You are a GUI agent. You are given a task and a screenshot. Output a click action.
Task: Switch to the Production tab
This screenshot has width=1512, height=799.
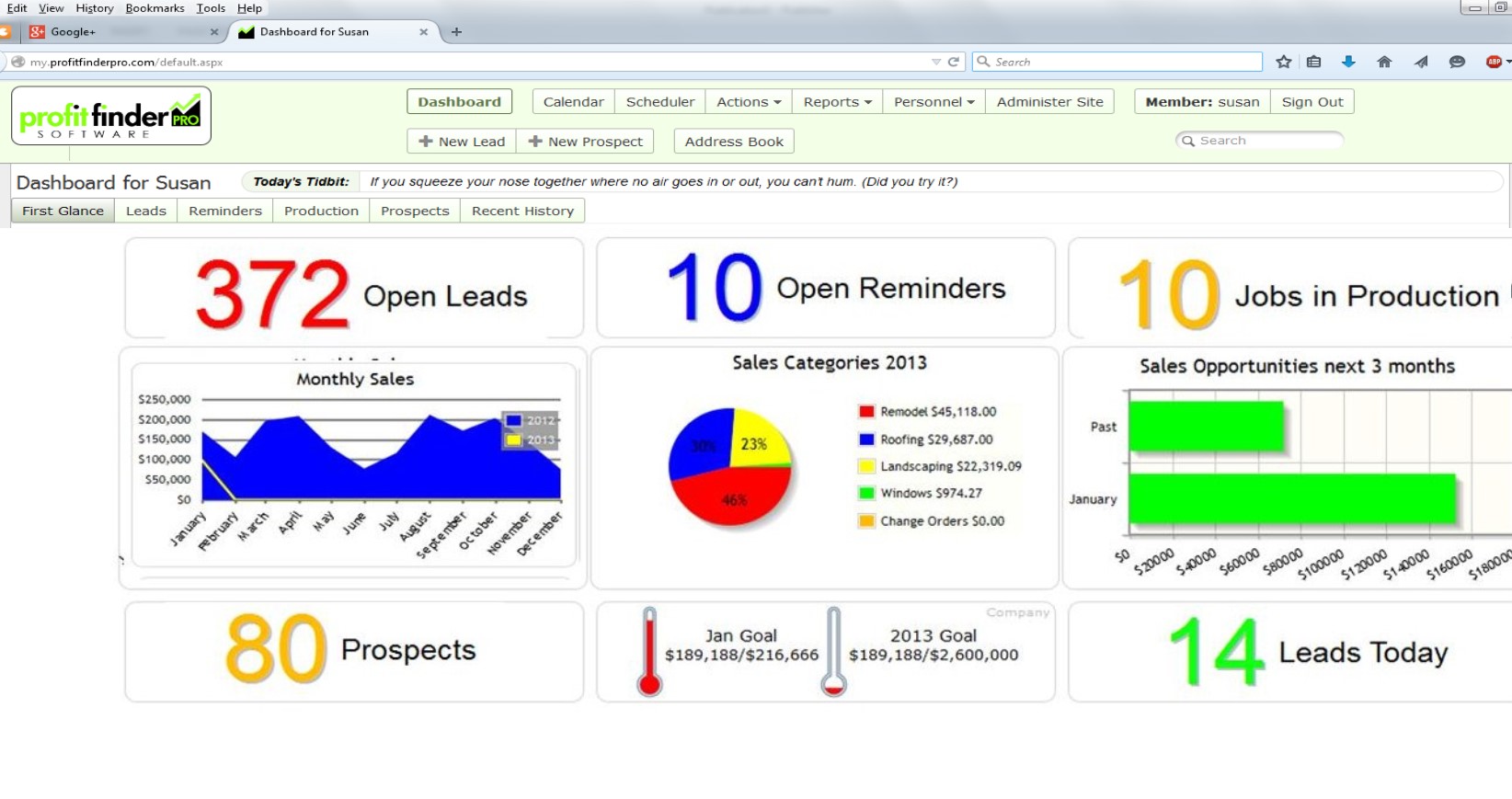pos(321,211)
